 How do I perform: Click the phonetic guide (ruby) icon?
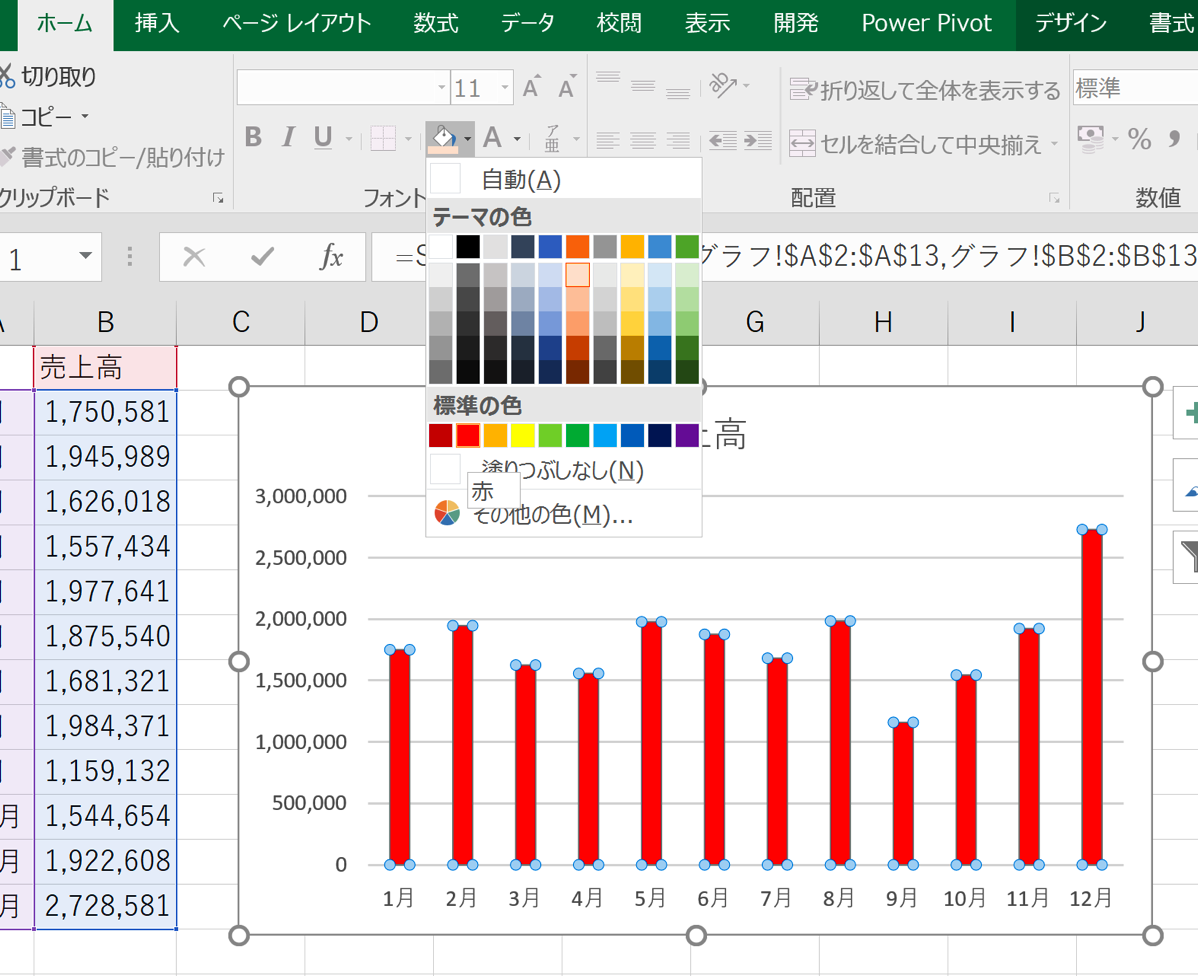click(x=552, y=139)
